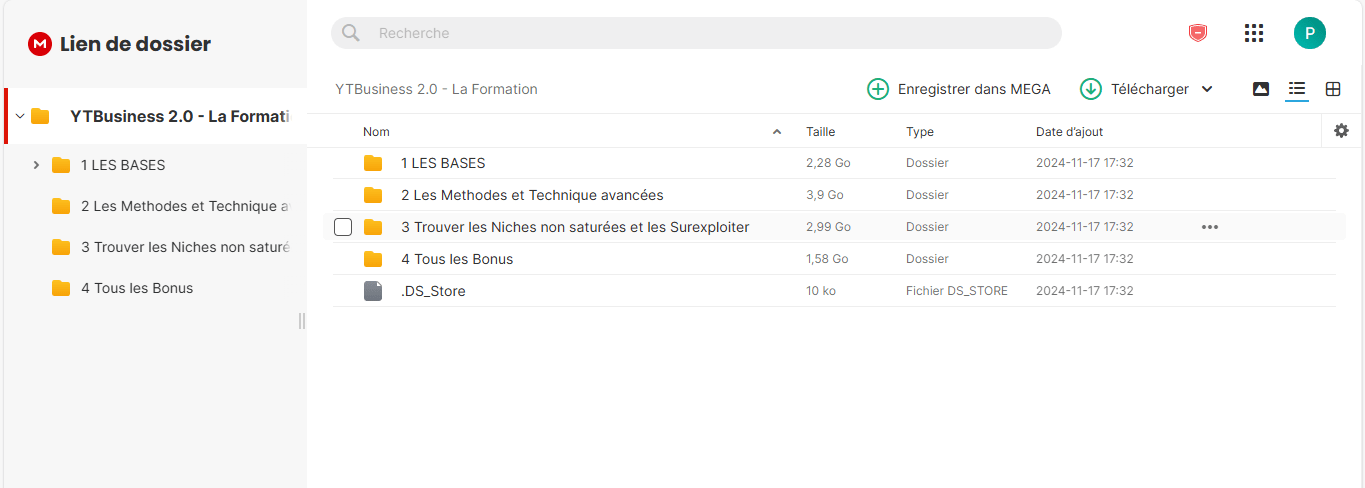Open the red shield security icon
Screen dimensions: 1365x488
tap(1197, 33)
